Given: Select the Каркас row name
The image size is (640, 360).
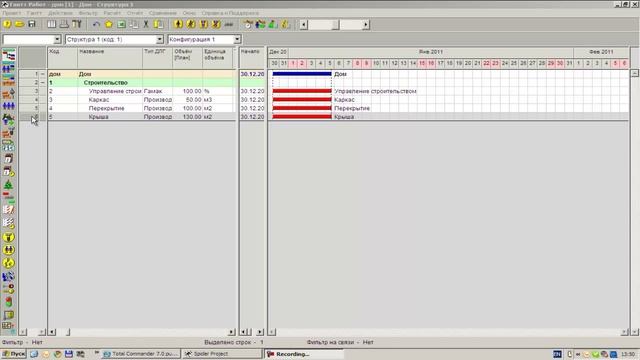Looking at the screenshot, I should (99, 100).
